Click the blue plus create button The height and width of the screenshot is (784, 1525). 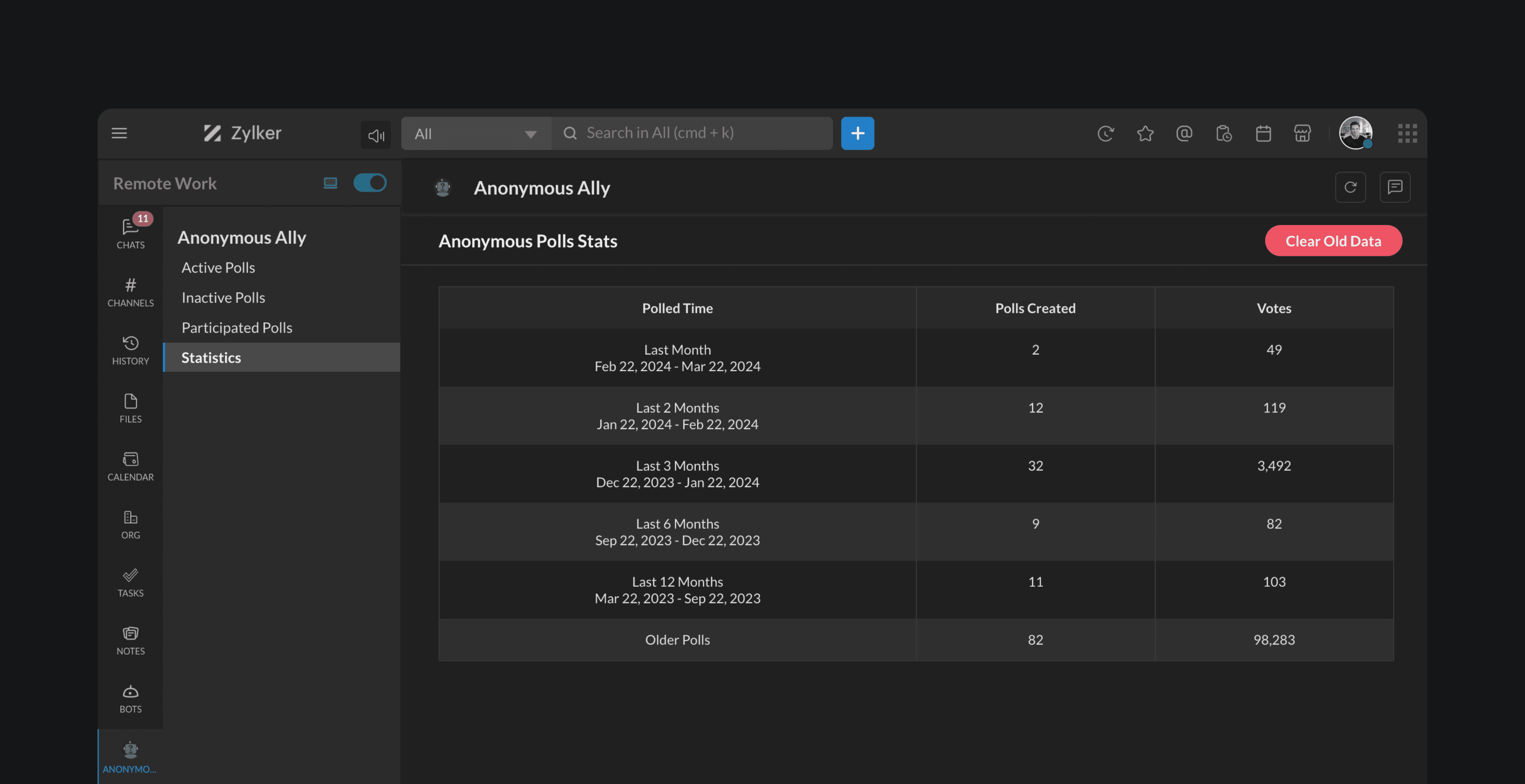pos(857,133)
